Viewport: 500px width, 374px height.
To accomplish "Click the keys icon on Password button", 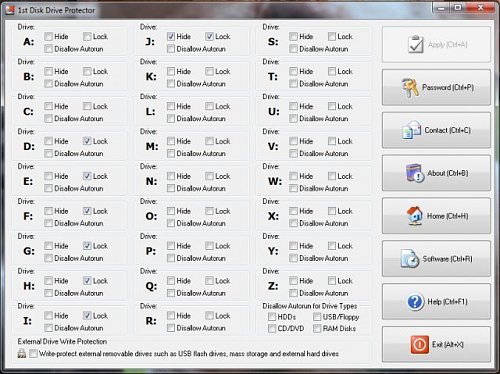I will pyautogui.click(x=410, y=88).
